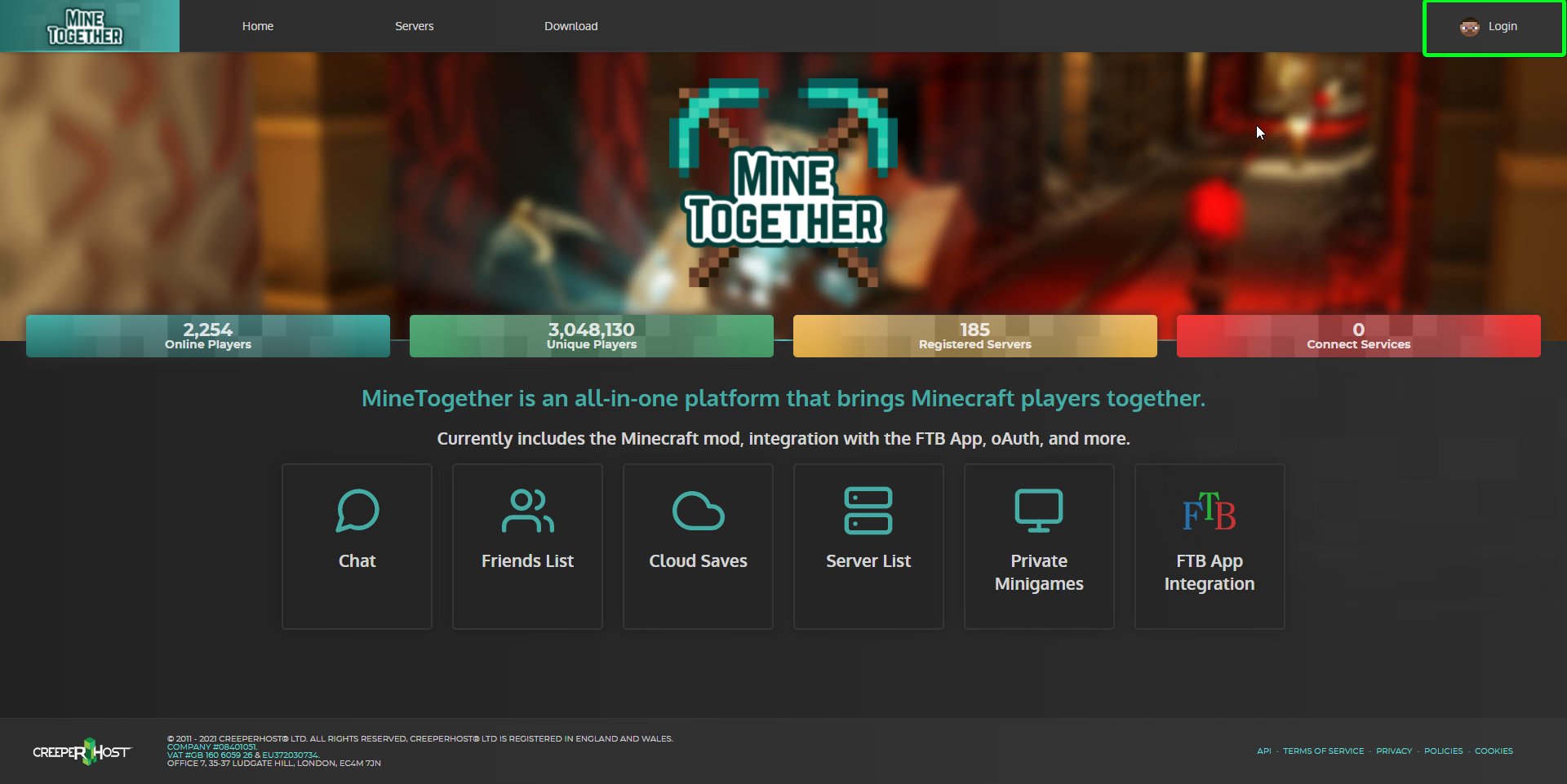Select the Unique Players stat card
1567x784 pixels.
[x=592, y=336]
